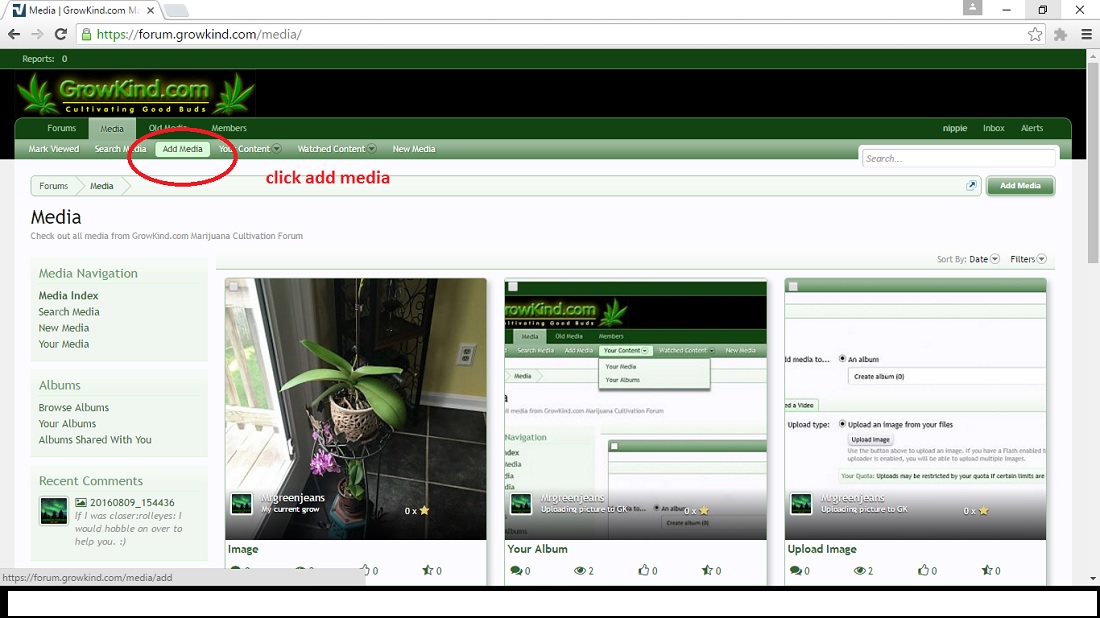1100x618 pixels.
Task: Open the Filters dropdown
Action: pyautogui.click(x=1028, y=260)
